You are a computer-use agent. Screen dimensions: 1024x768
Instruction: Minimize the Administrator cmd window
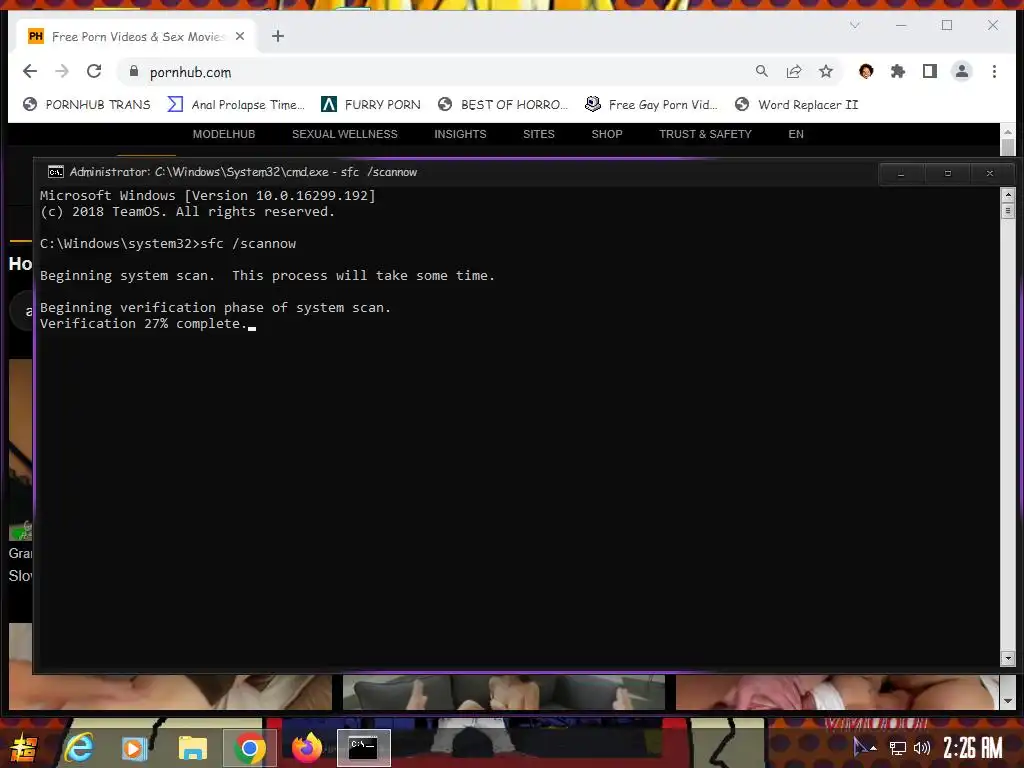(901, 174)
